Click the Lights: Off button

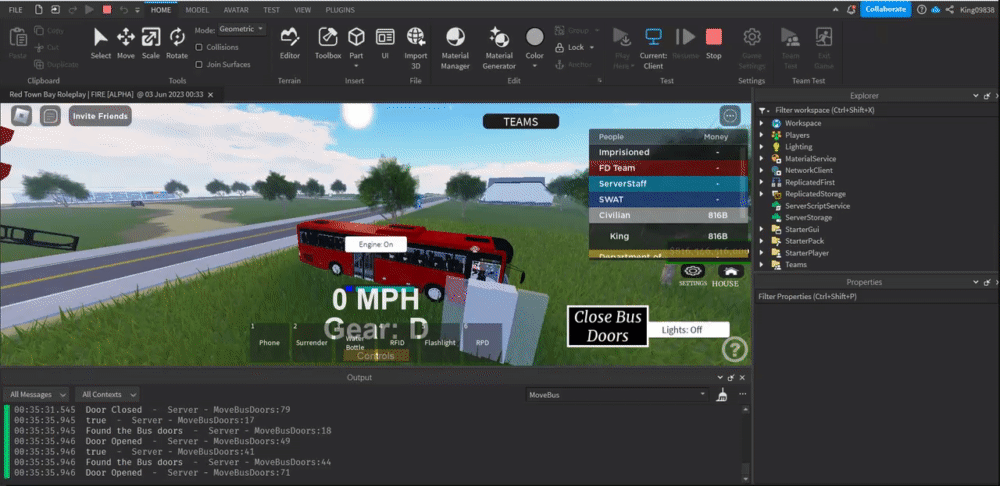688,330
